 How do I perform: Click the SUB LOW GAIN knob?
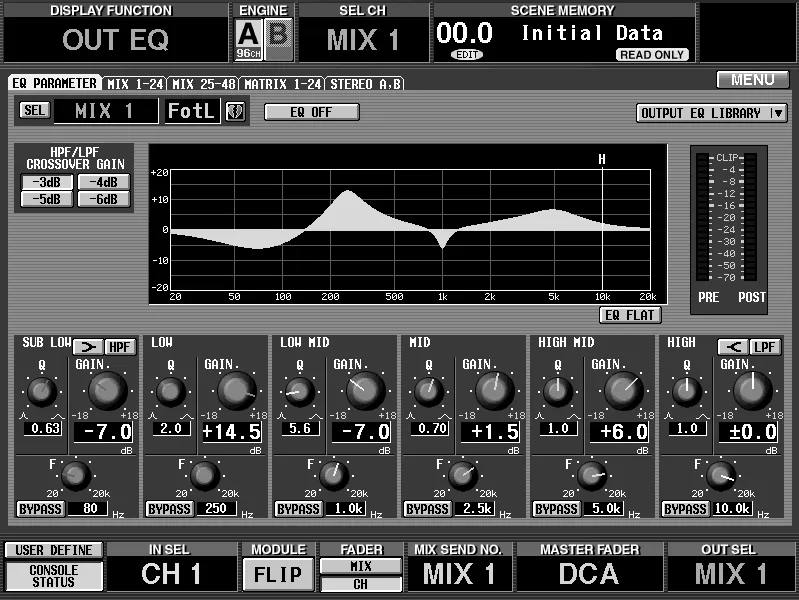click(x=108, y=390)
